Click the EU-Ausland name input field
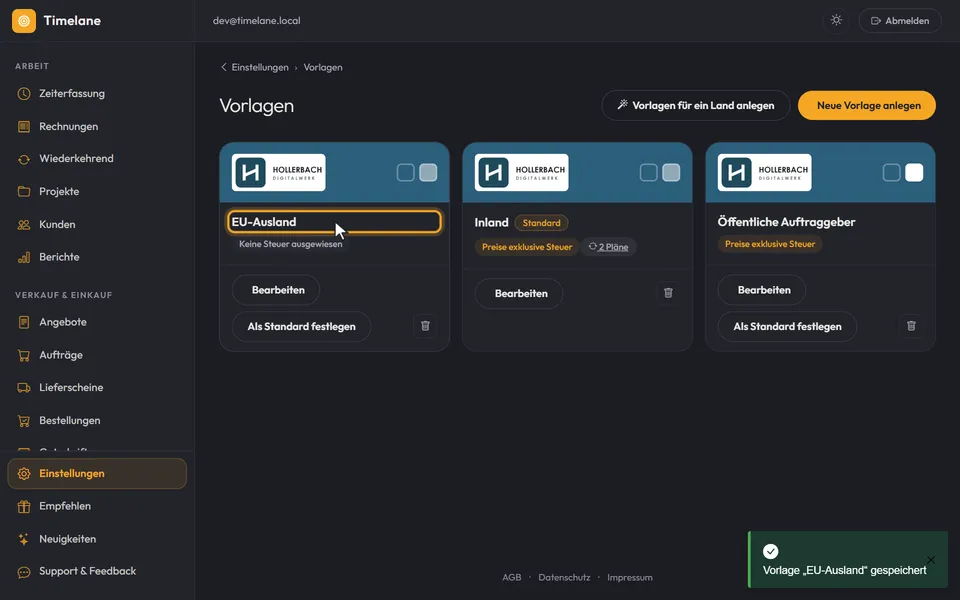This screenshot has height=600, width=960. [334, 222]
